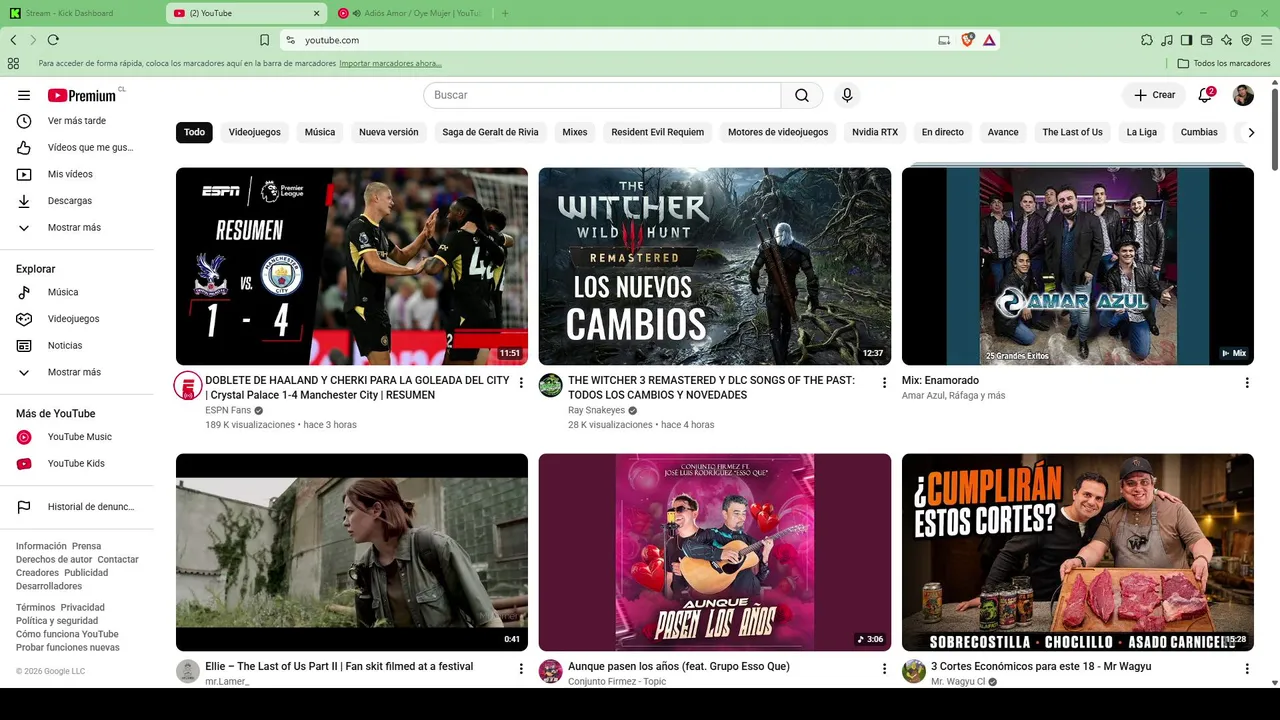Open the Brave Wallet icon
1280x720 pixels.
(1207, 40)
